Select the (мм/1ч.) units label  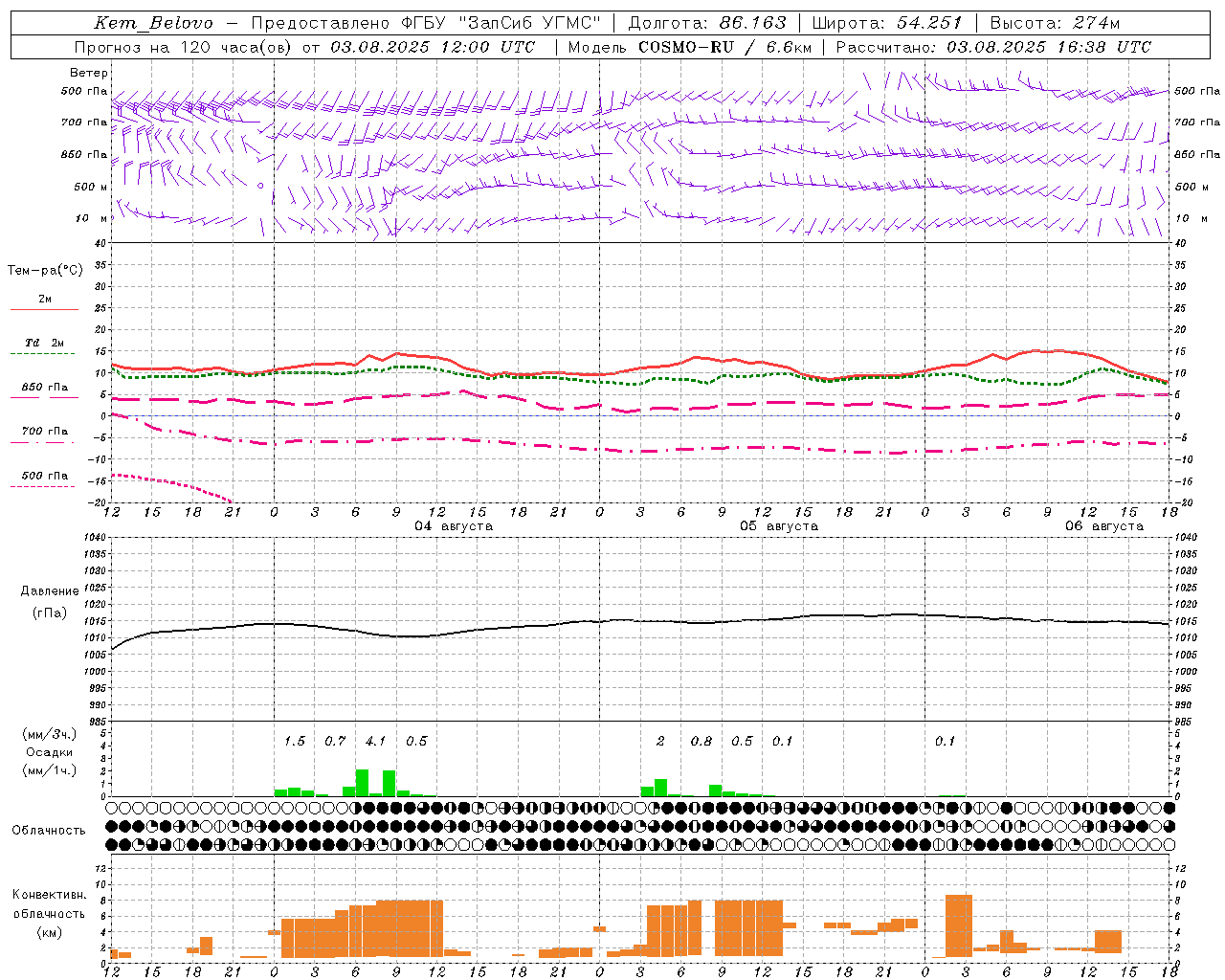49,770
